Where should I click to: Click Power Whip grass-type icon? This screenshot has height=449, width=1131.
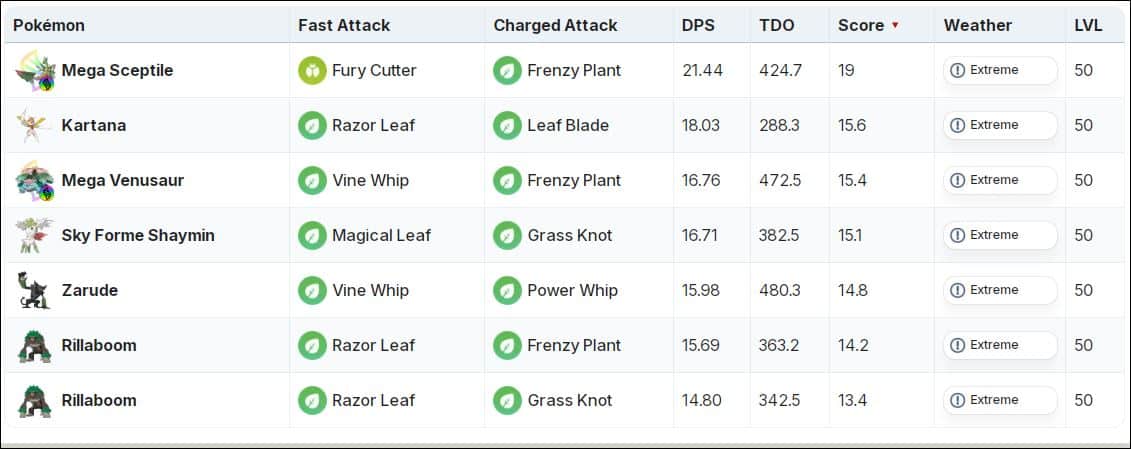(x=507, y=290)
